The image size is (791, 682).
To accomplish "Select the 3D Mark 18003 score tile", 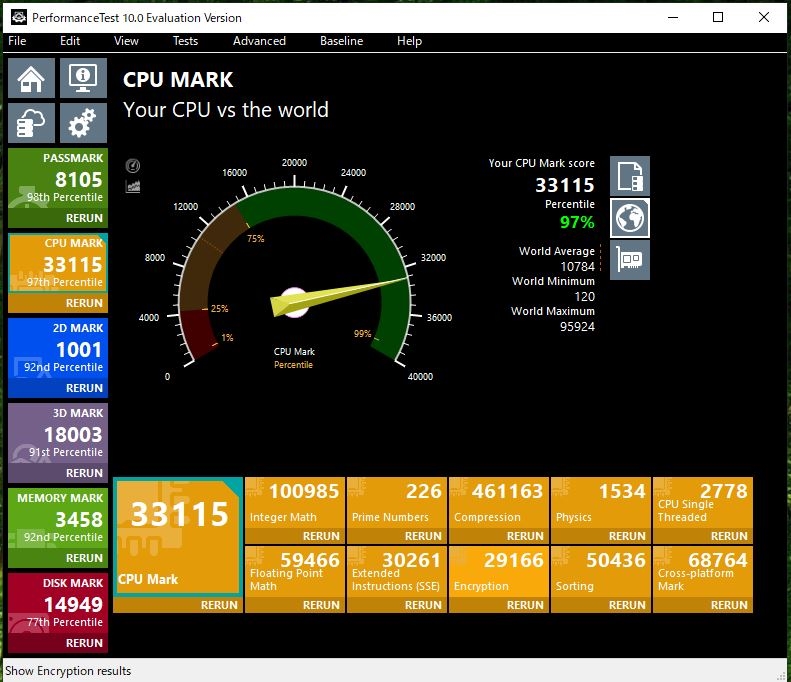I will point(58,434).
